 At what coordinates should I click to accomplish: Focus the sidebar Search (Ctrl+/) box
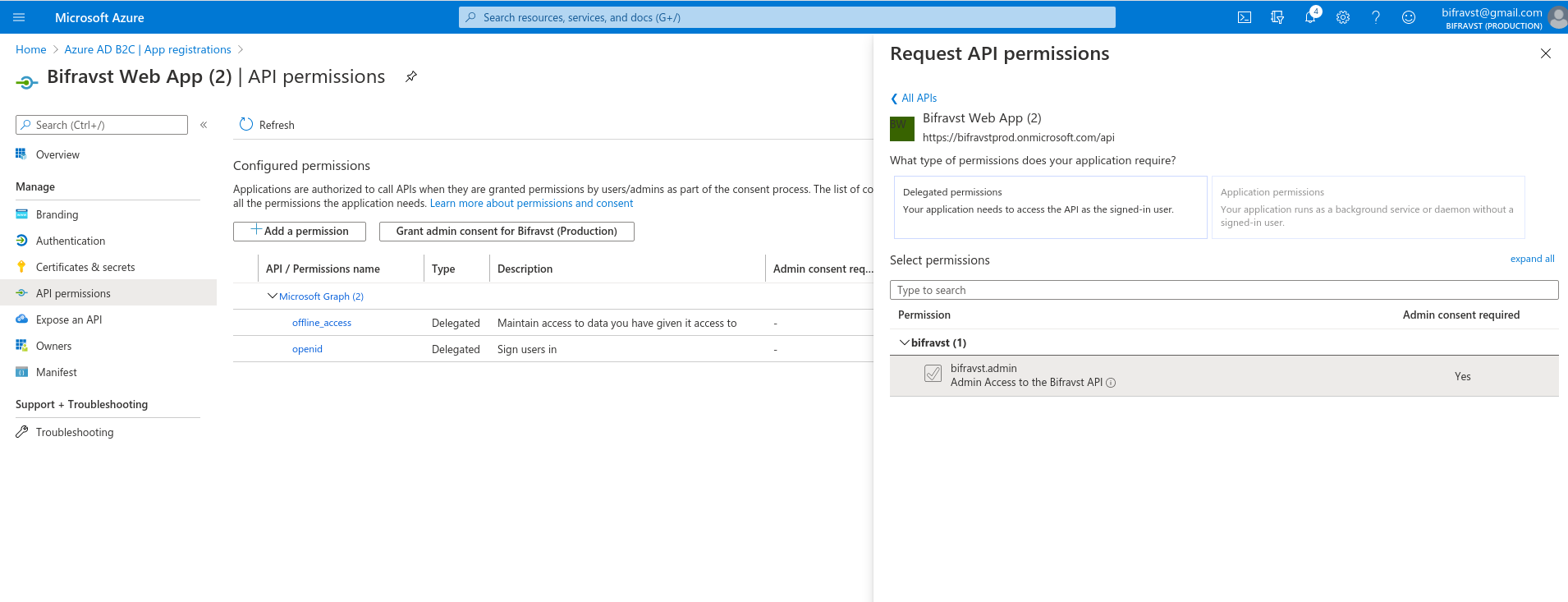pyautogui.click(x=102, y=125)
